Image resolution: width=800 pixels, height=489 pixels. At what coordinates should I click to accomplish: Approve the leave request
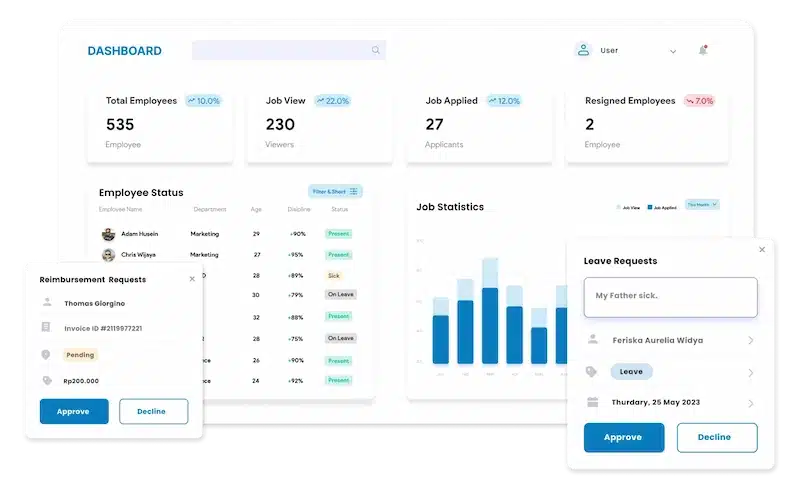(624, 437)
